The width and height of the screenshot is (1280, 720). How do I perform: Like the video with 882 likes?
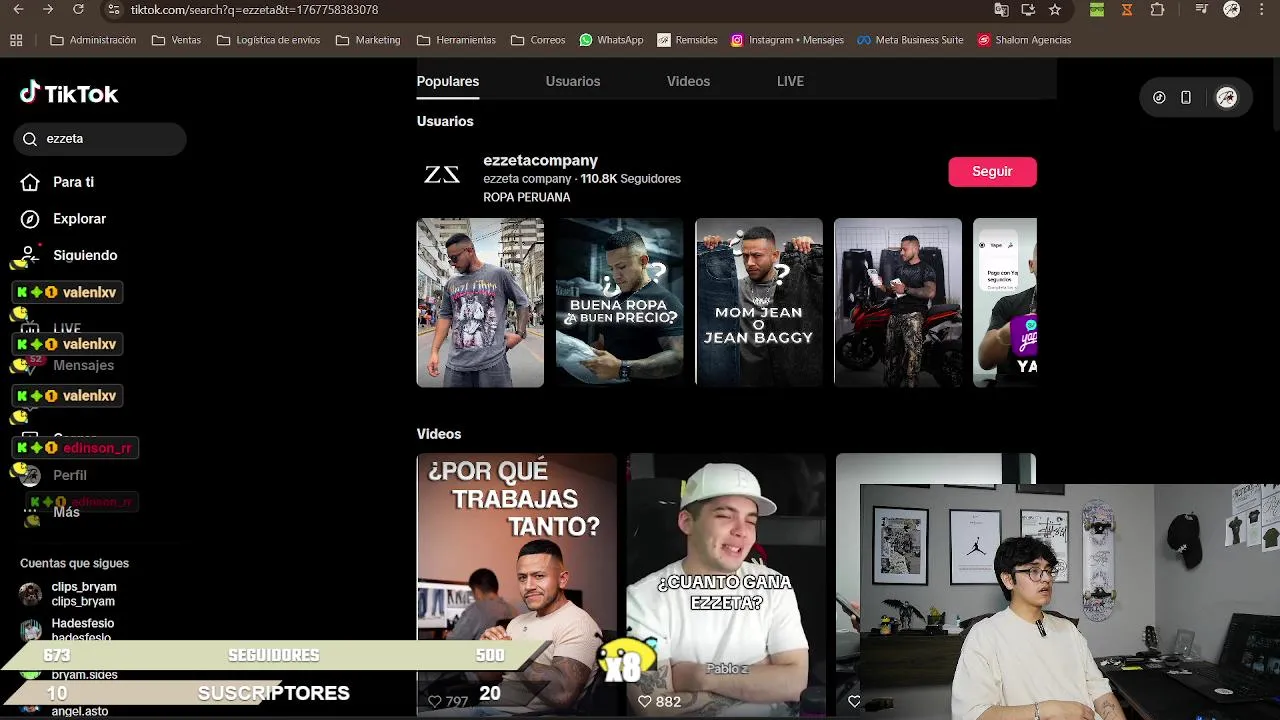[645, 702]
